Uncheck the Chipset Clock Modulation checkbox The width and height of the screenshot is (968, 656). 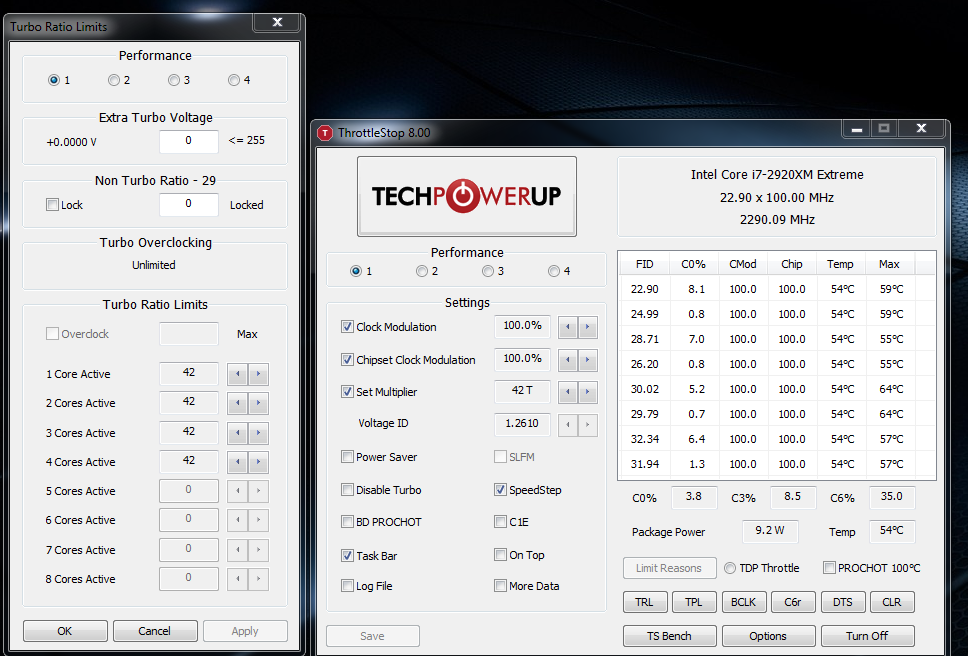348,359
